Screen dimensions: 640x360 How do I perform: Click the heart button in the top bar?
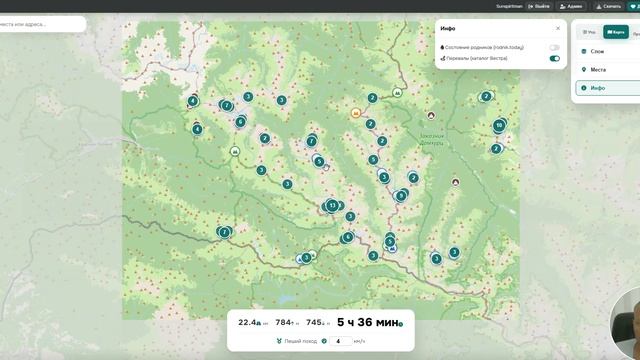tap(634, 6)
